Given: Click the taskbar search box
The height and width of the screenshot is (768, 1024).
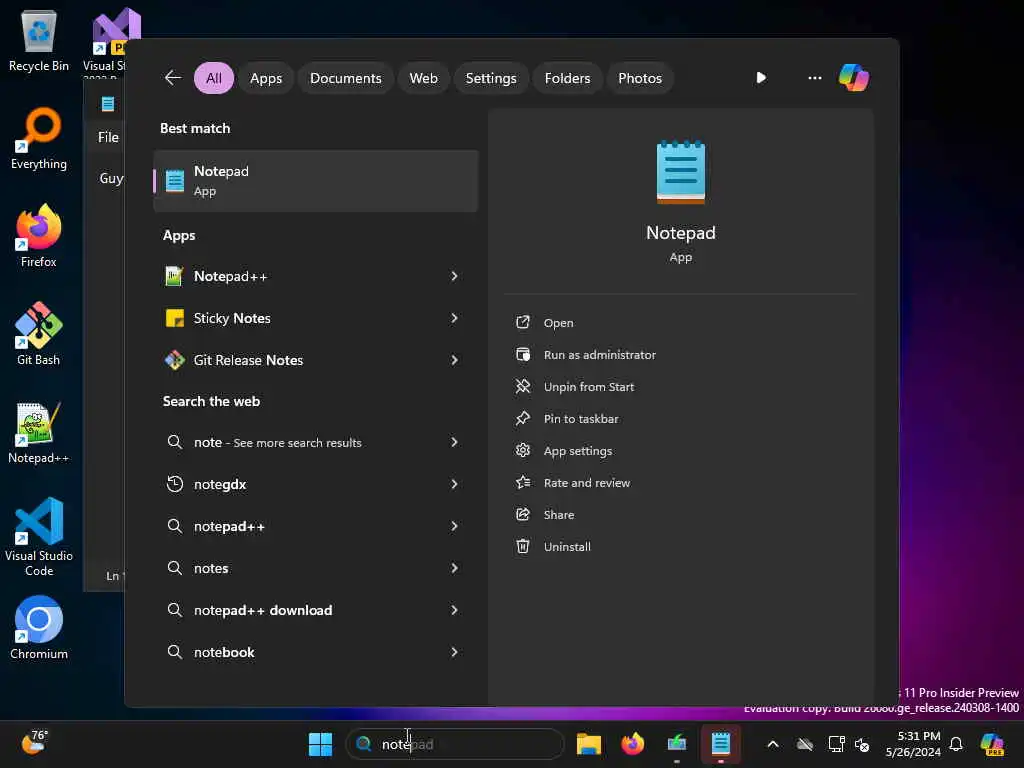Looking at the screenshot, I should pos(455,744).
